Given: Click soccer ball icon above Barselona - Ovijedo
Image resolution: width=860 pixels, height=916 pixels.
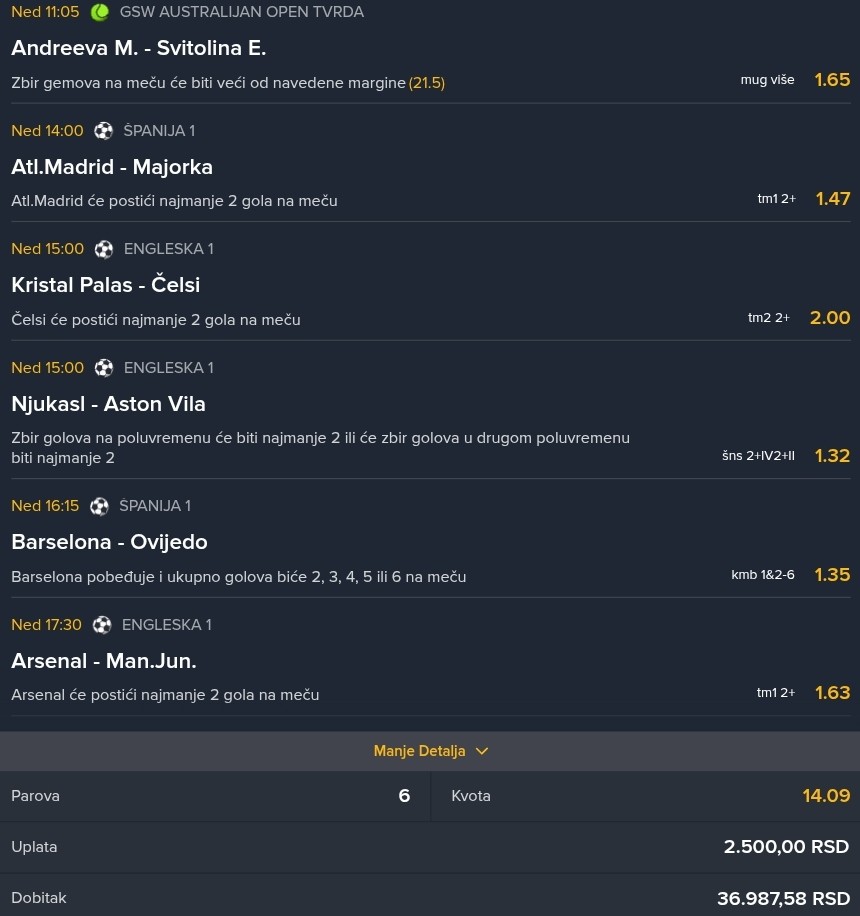Looking at the screenshot, I should [99, 506].
